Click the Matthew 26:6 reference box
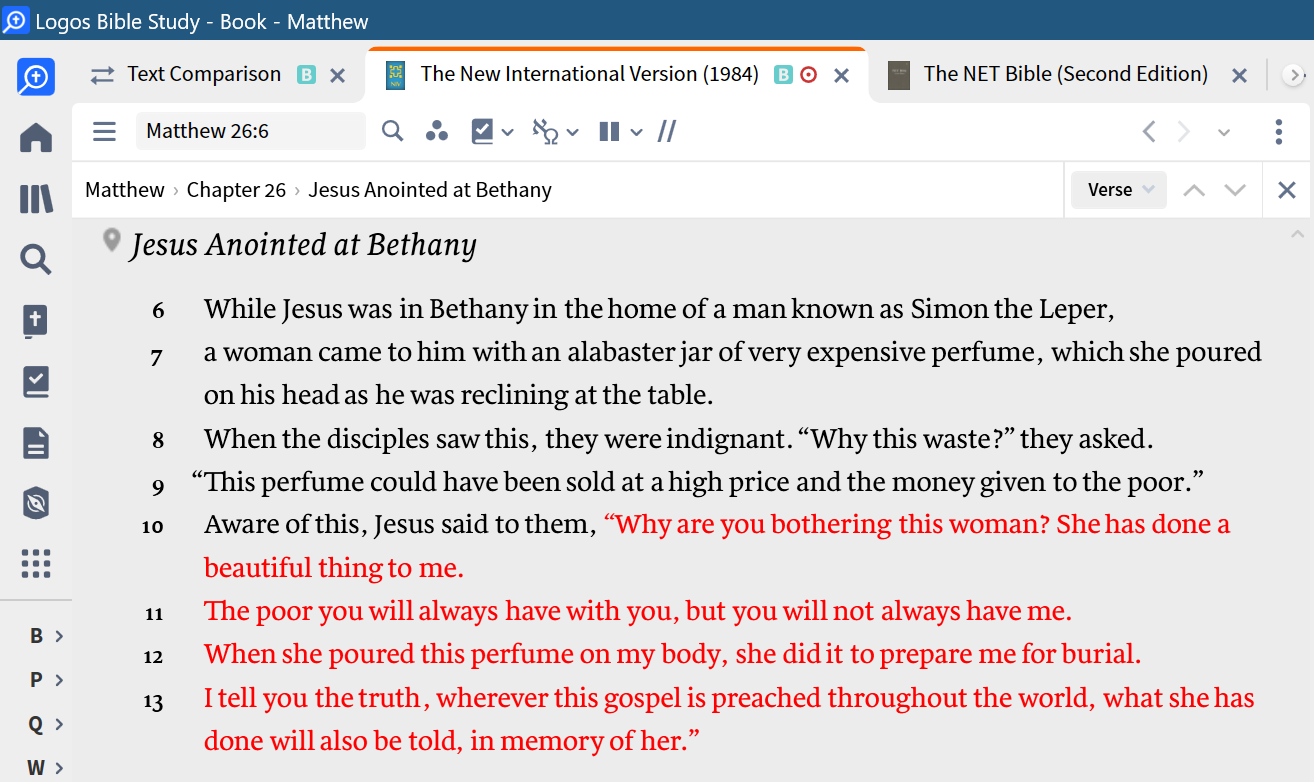1314x782 pixels. coord(250,131)
